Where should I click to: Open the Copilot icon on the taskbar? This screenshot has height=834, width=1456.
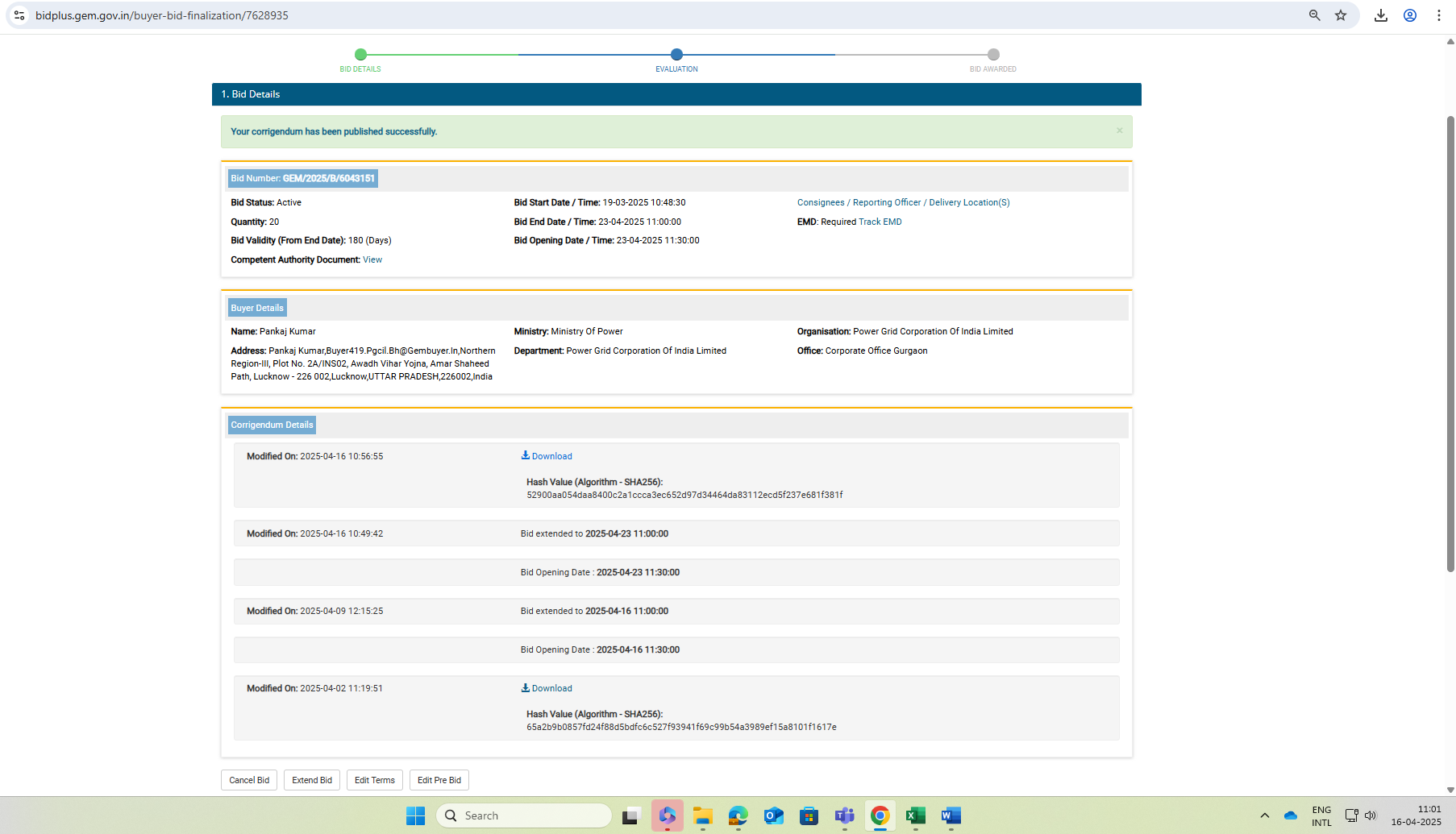[x=668, y=815]
